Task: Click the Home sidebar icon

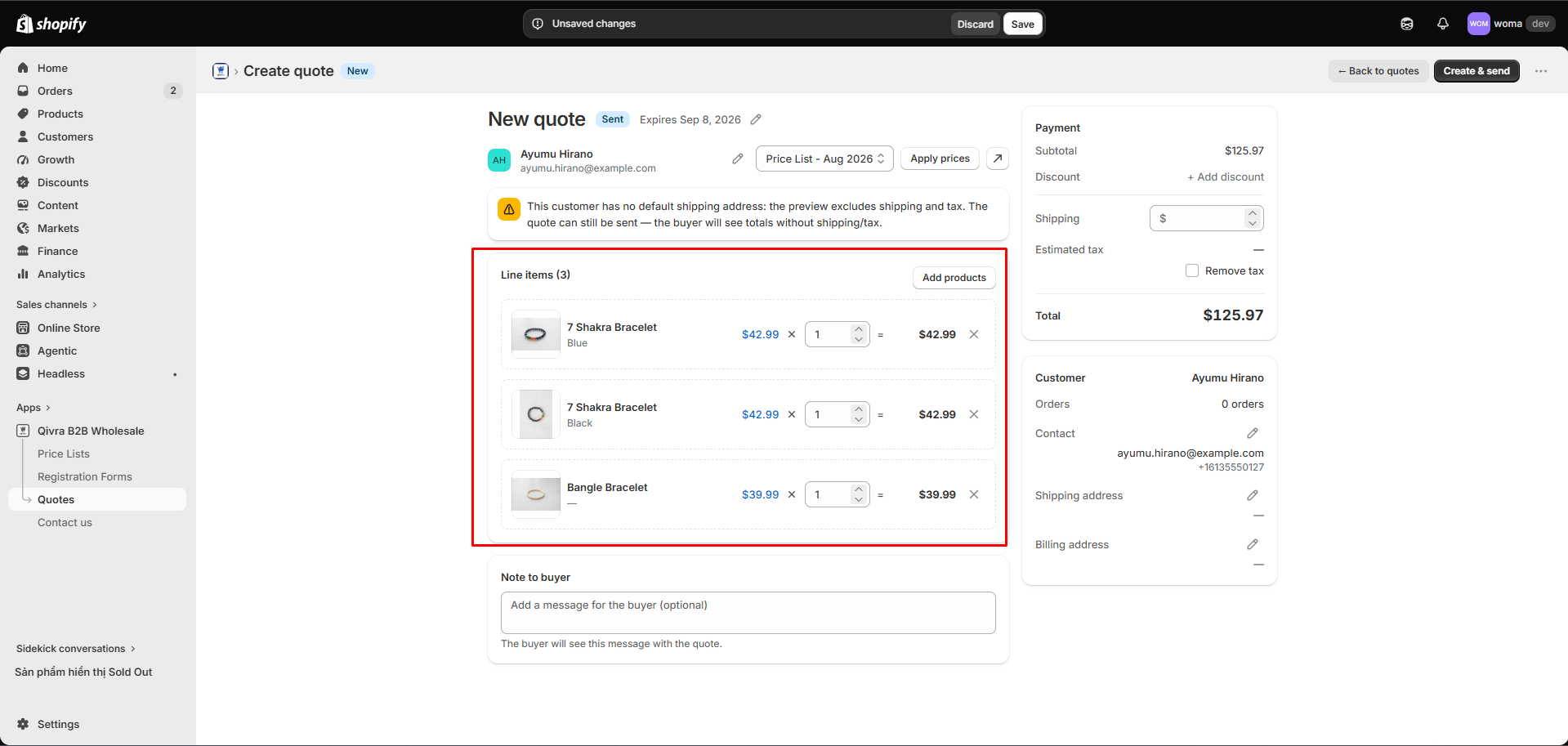Action: [23, 68]
